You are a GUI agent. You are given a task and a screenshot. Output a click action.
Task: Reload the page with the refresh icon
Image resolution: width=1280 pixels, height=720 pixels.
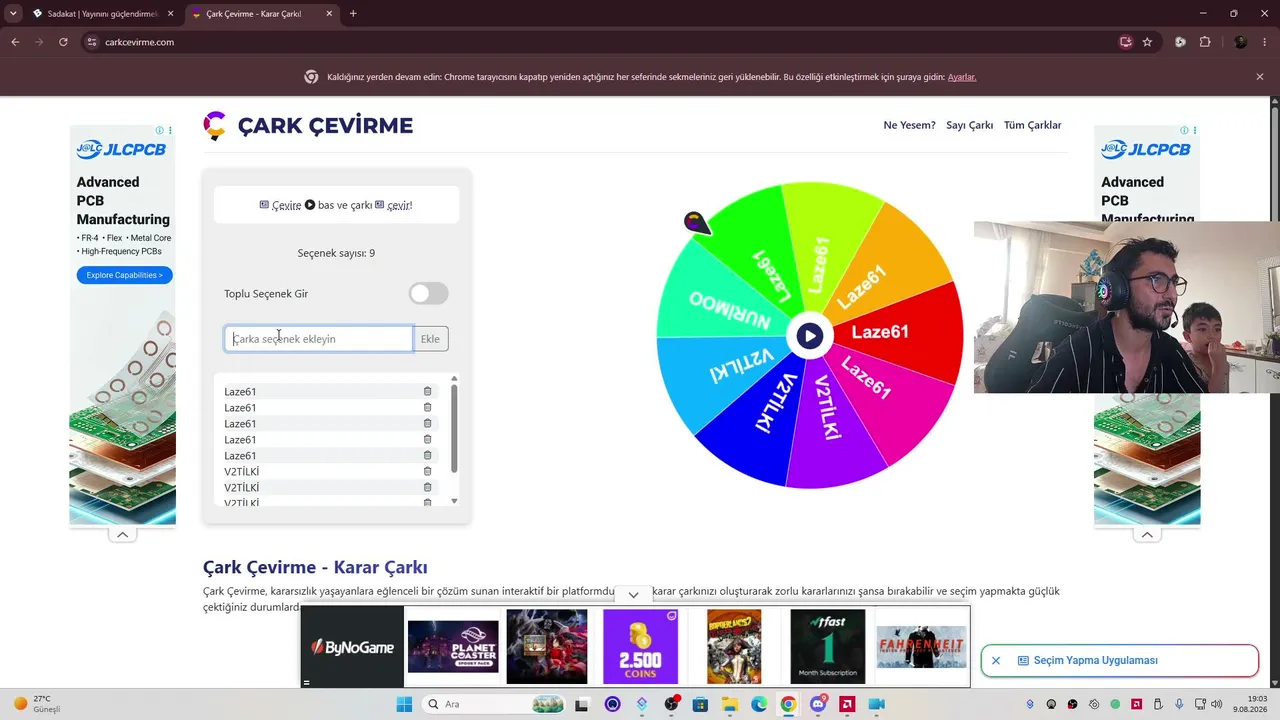click(63, 42)
